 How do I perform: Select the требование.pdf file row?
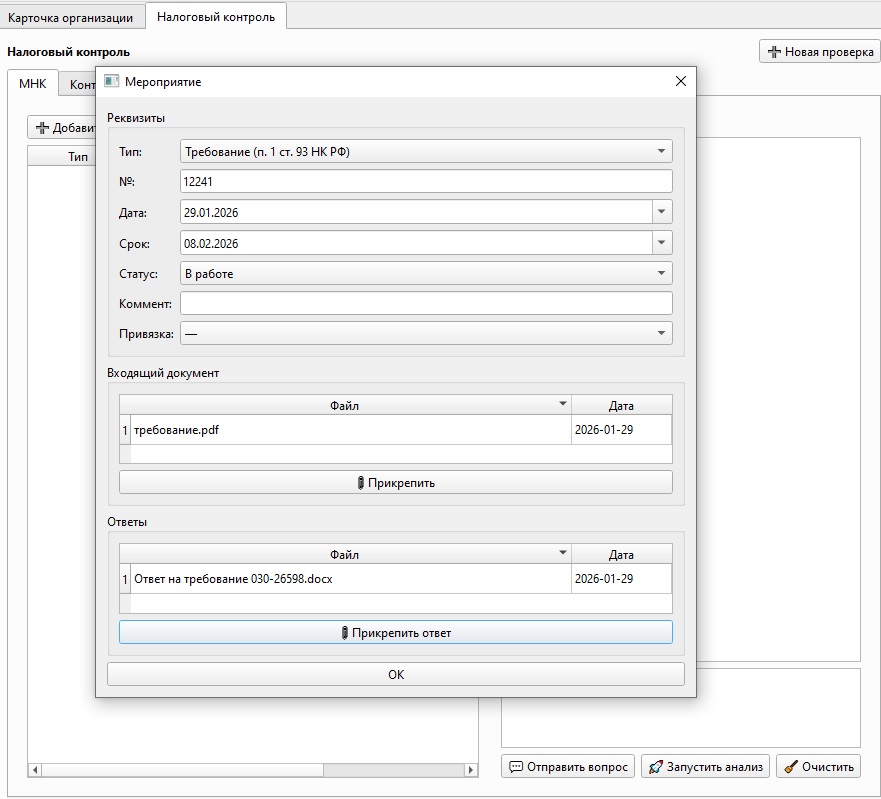point(350,429)
